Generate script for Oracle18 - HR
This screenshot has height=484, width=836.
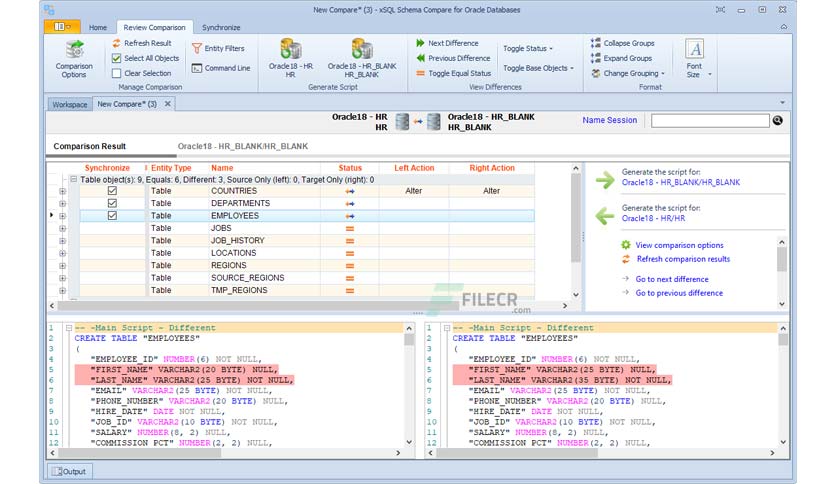pos(291,59)
